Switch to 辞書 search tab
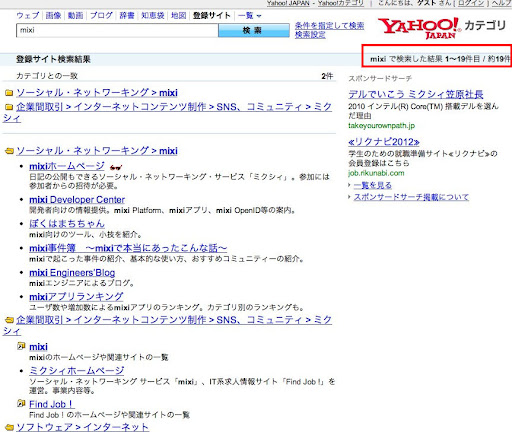Image resolution: width=512 pixels, height=432 pixels. click(127, 16)
